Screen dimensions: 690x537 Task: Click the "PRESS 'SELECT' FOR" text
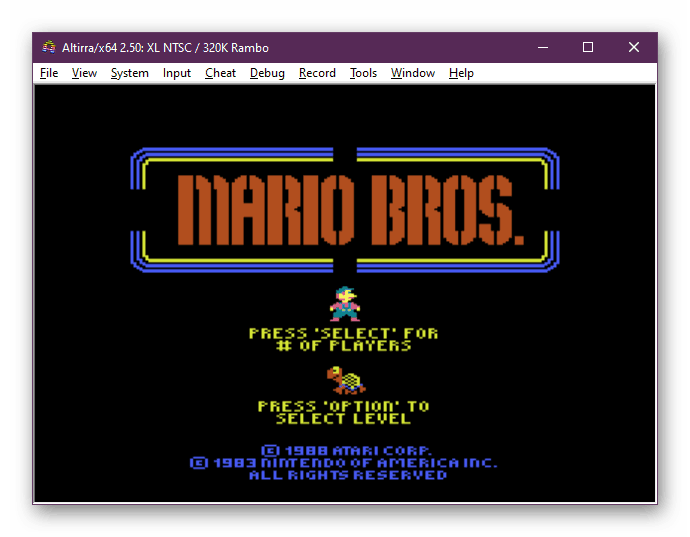click(343, 333)
